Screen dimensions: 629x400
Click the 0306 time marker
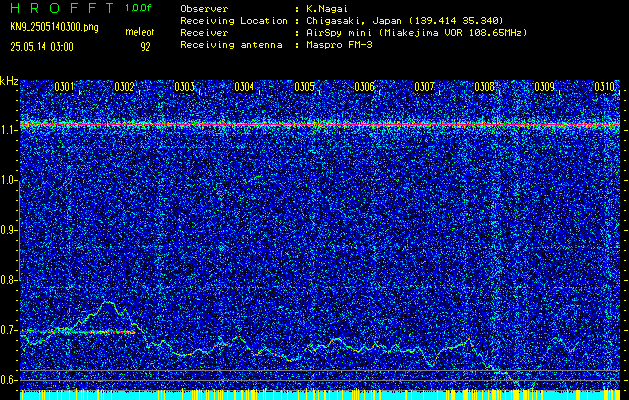[364, 87]
